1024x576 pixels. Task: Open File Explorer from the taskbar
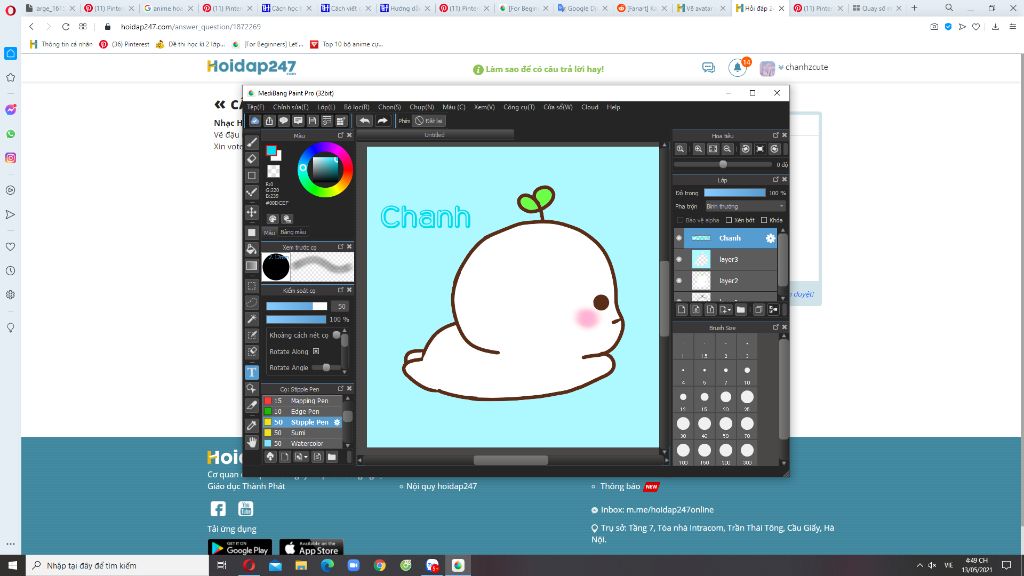click(x=301, y=566)
